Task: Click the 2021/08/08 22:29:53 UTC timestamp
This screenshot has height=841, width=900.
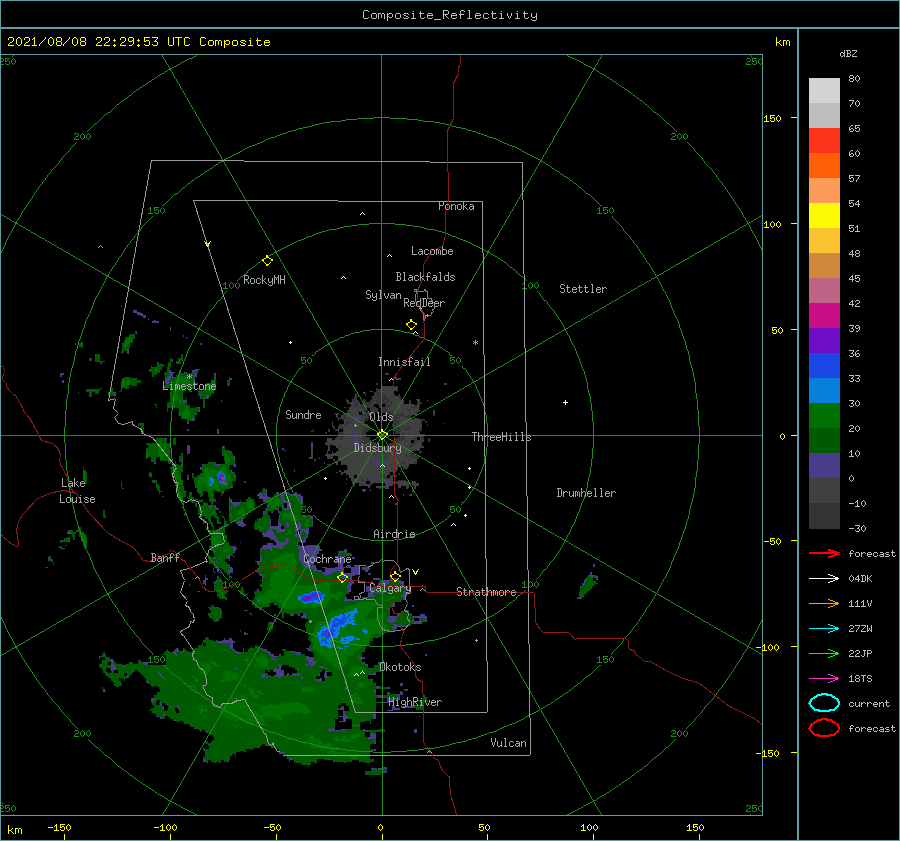Action: [139, 42]
